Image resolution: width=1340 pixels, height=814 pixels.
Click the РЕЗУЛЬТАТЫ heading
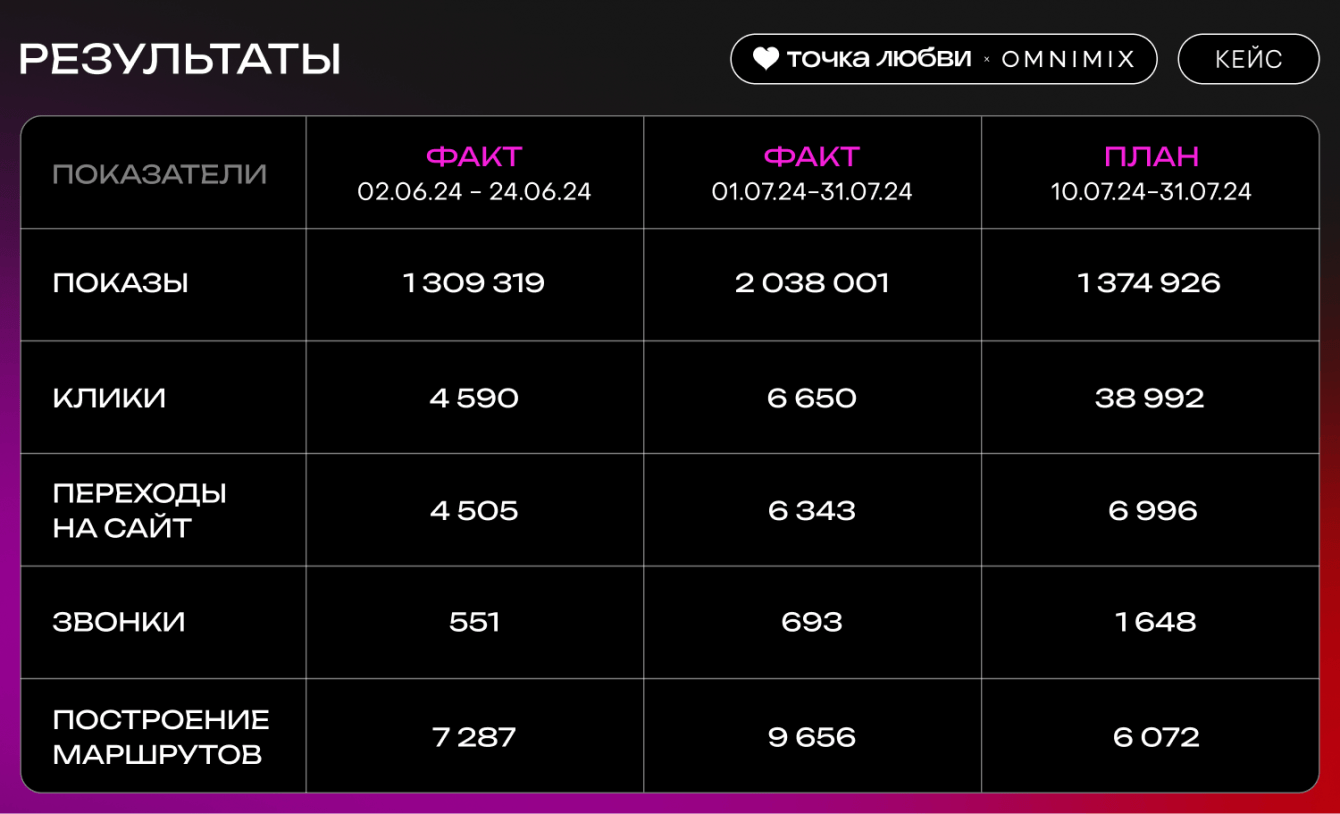pos(180,60)
